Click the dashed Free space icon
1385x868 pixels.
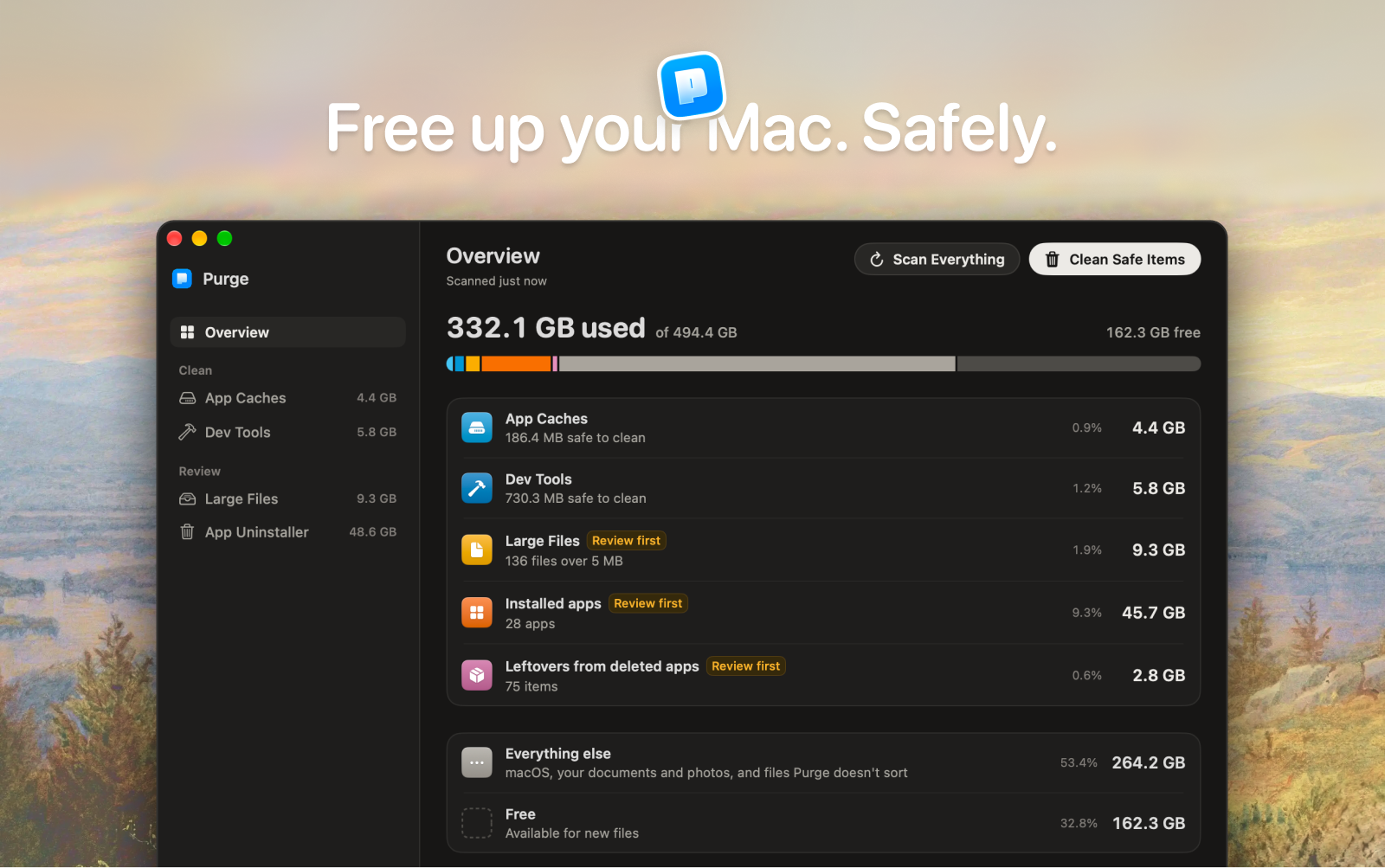pyautogui.click(x=477, y=823)
